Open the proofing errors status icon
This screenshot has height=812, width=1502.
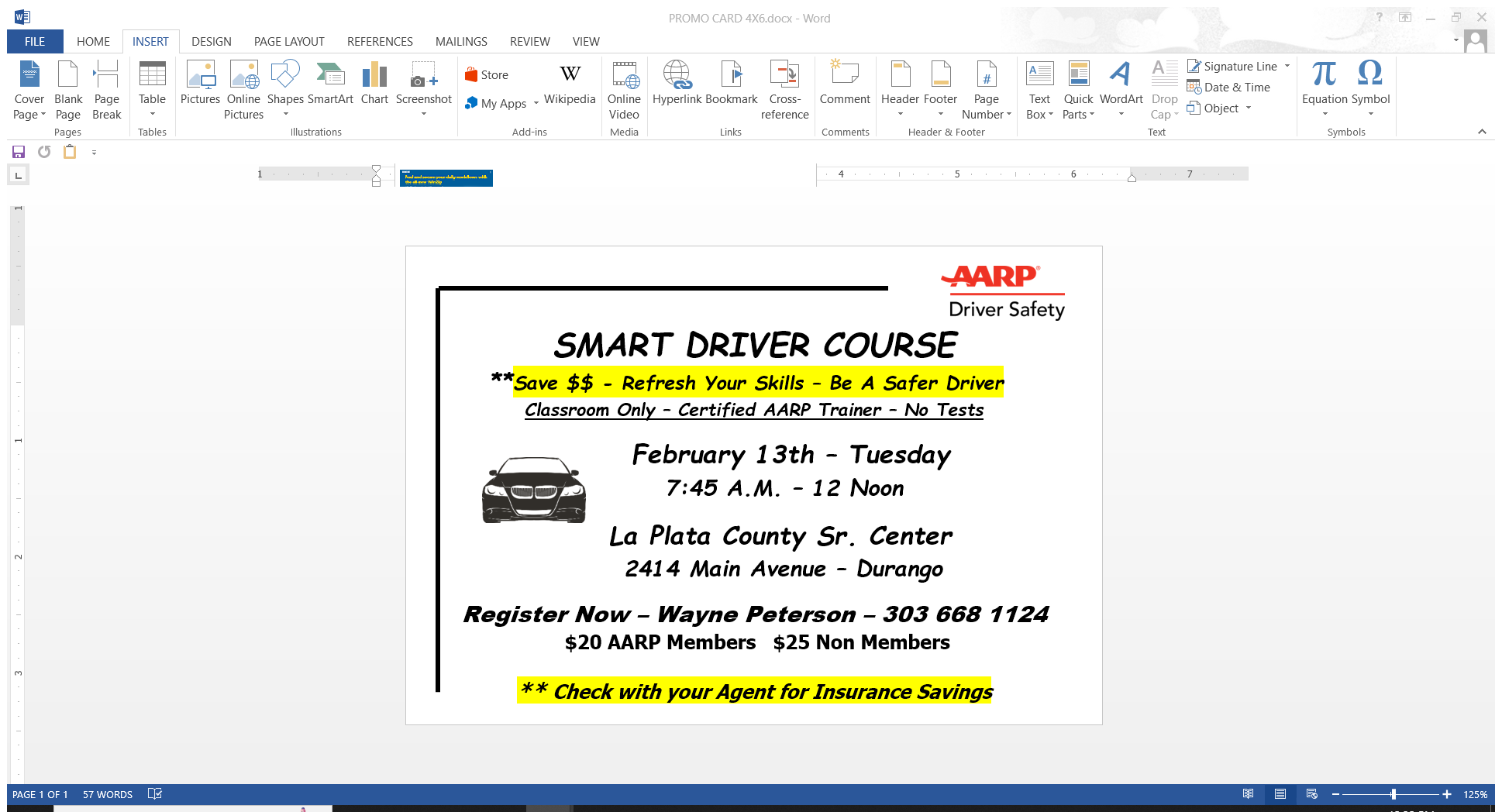[155, 793]
